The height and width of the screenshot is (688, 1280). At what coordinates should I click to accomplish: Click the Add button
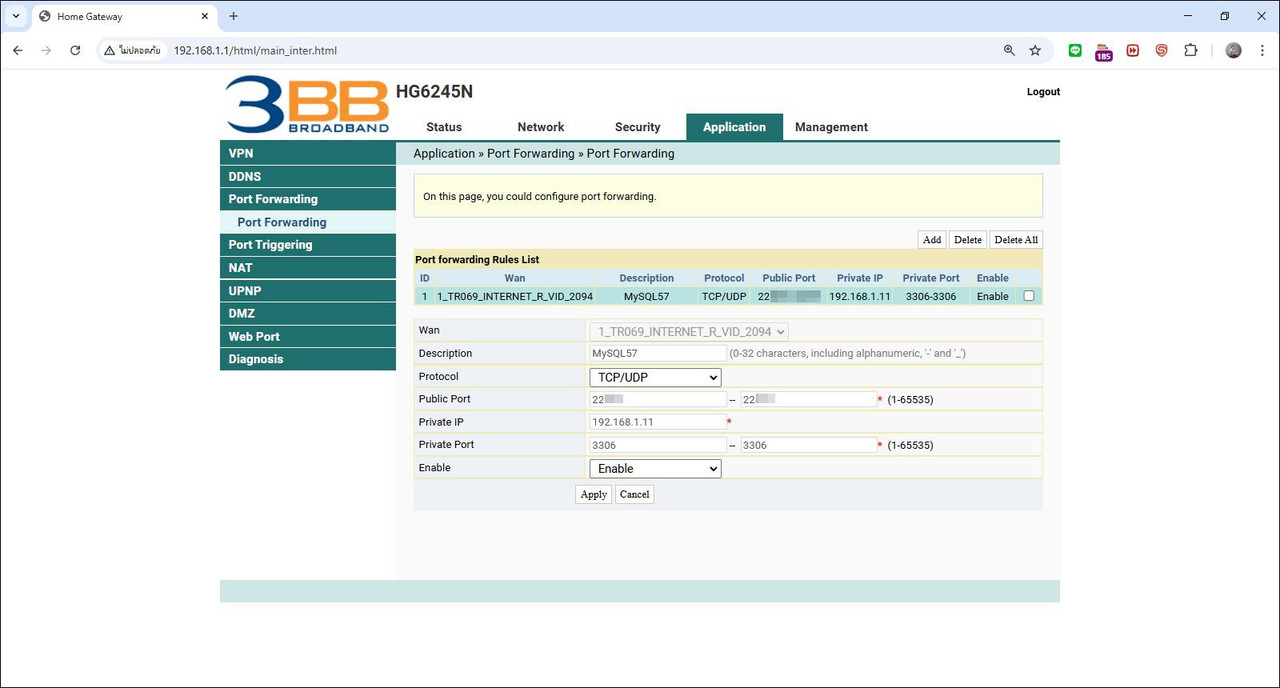tap(932, 240)
